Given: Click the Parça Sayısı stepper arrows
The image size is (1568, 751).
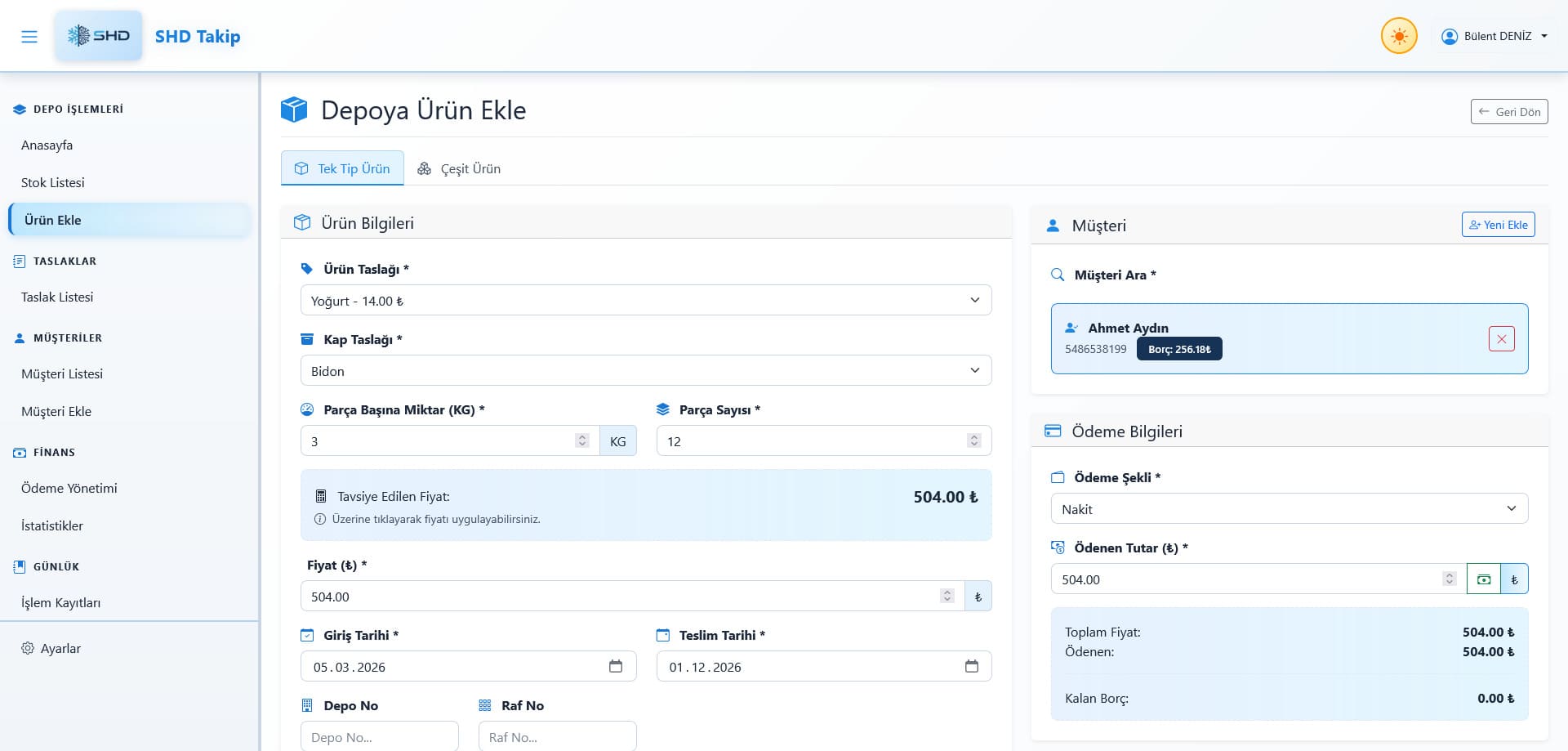Looking at the screenshot, I should click(973, 441).
